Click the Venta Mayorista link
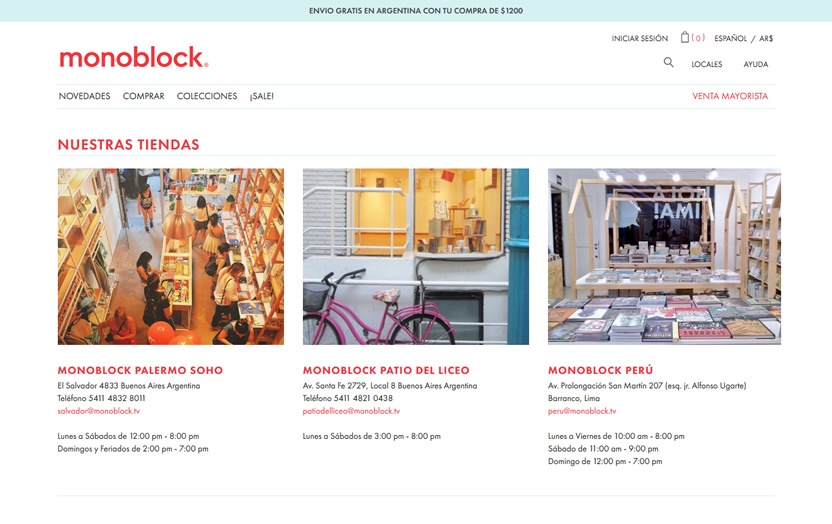The height and width of the screenshot is (524, 832). click(730, 96)
